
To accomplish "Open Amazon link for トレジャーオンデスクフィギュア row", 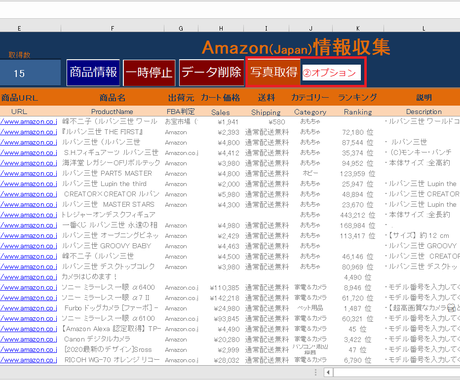I will pyautogui.click(x=29, y=215).
